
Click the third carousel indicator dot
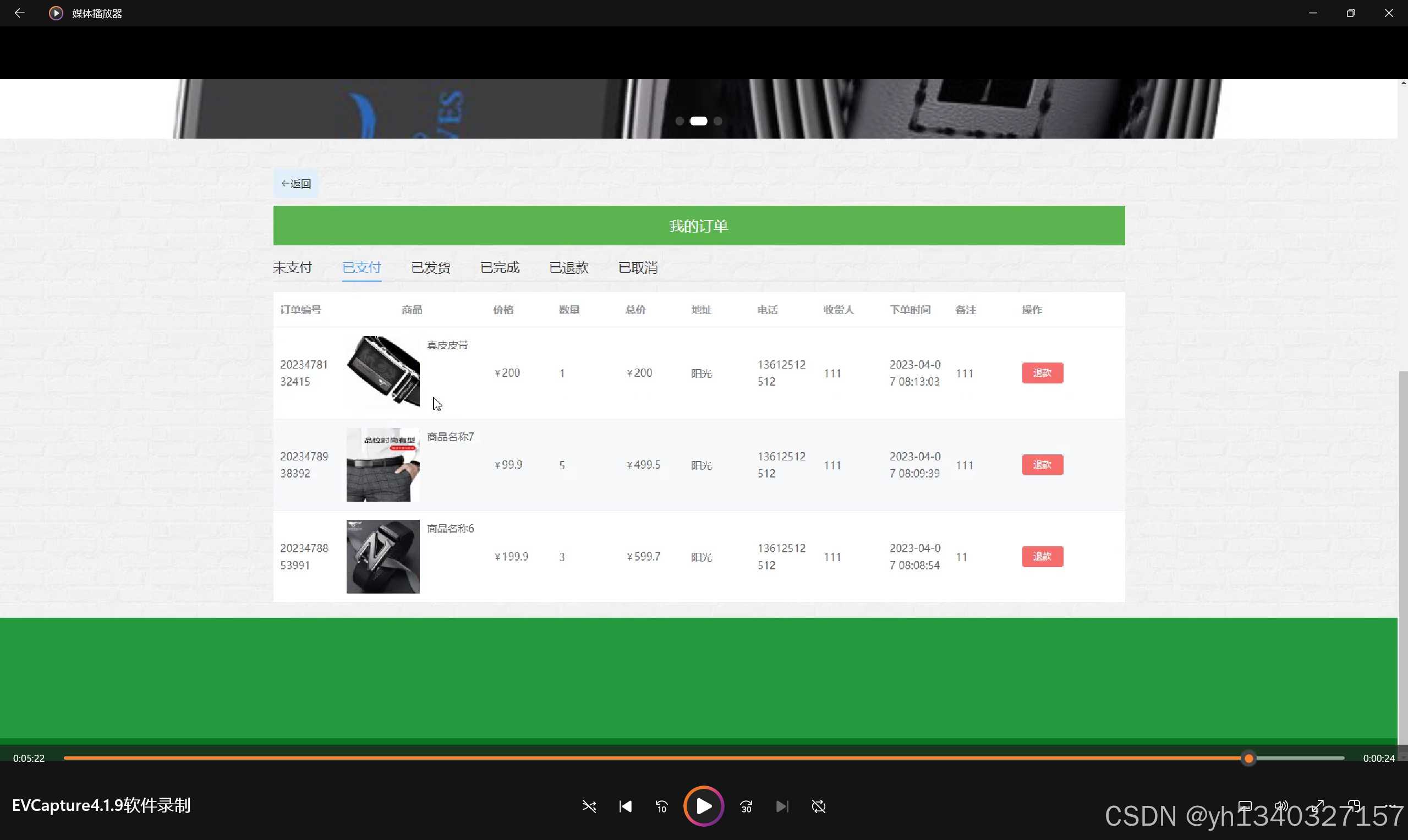point(717,120)
